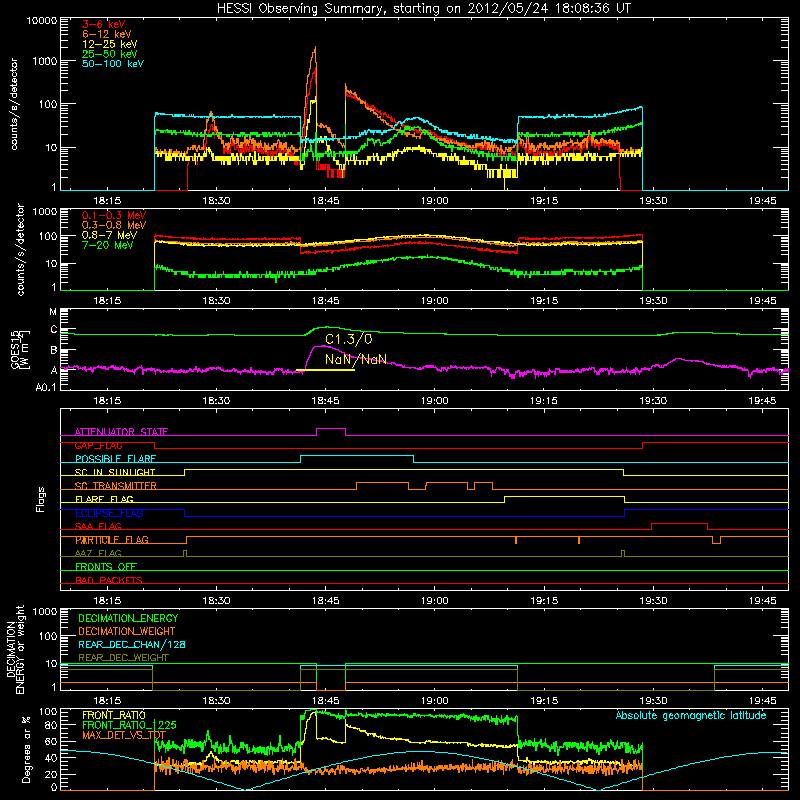The width and height of the screenshot is (800, 800).
Task: Click the FRONT_RATIO legend label
Action: pos(114,715)
